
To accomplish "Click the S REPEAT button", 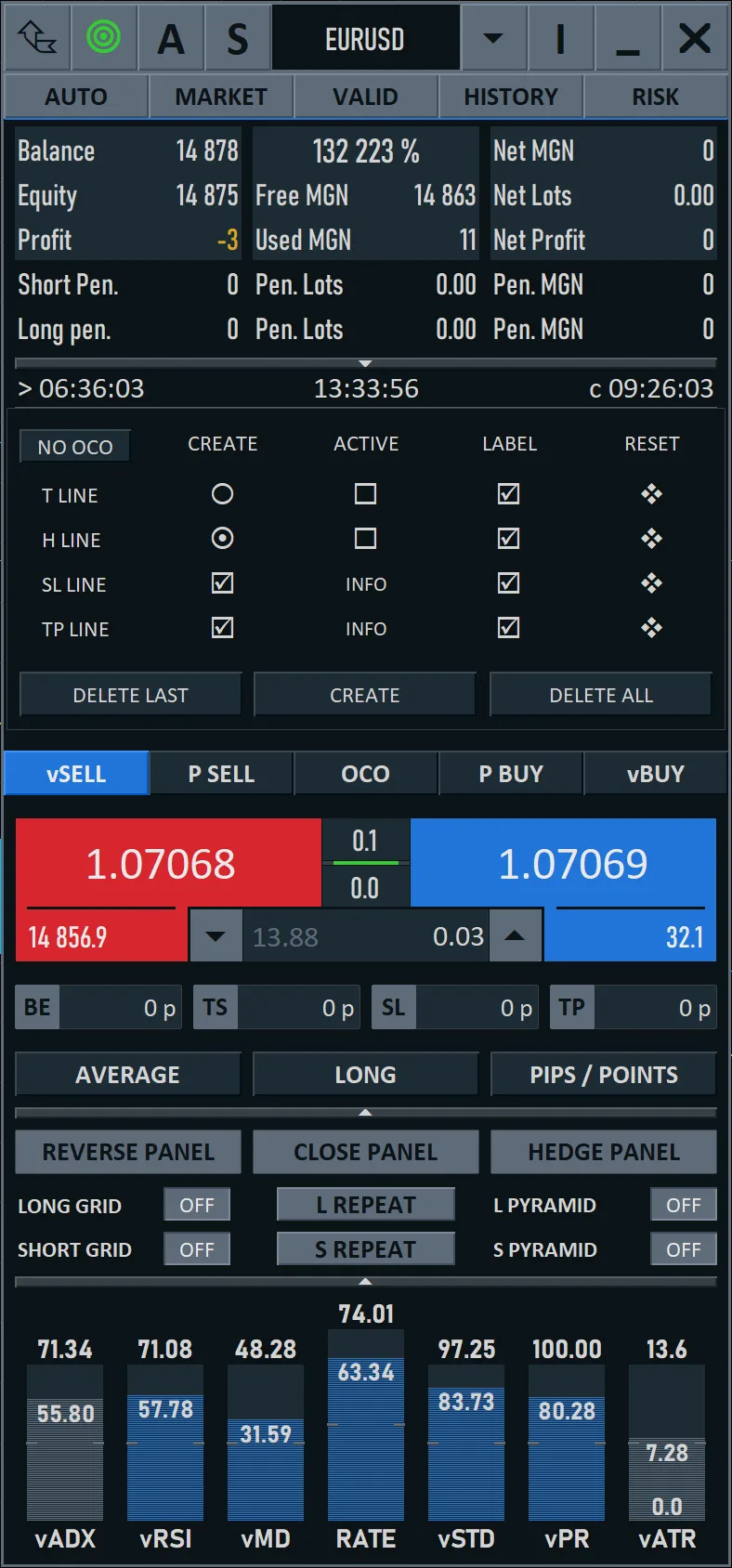I will tap(366, 1249).
